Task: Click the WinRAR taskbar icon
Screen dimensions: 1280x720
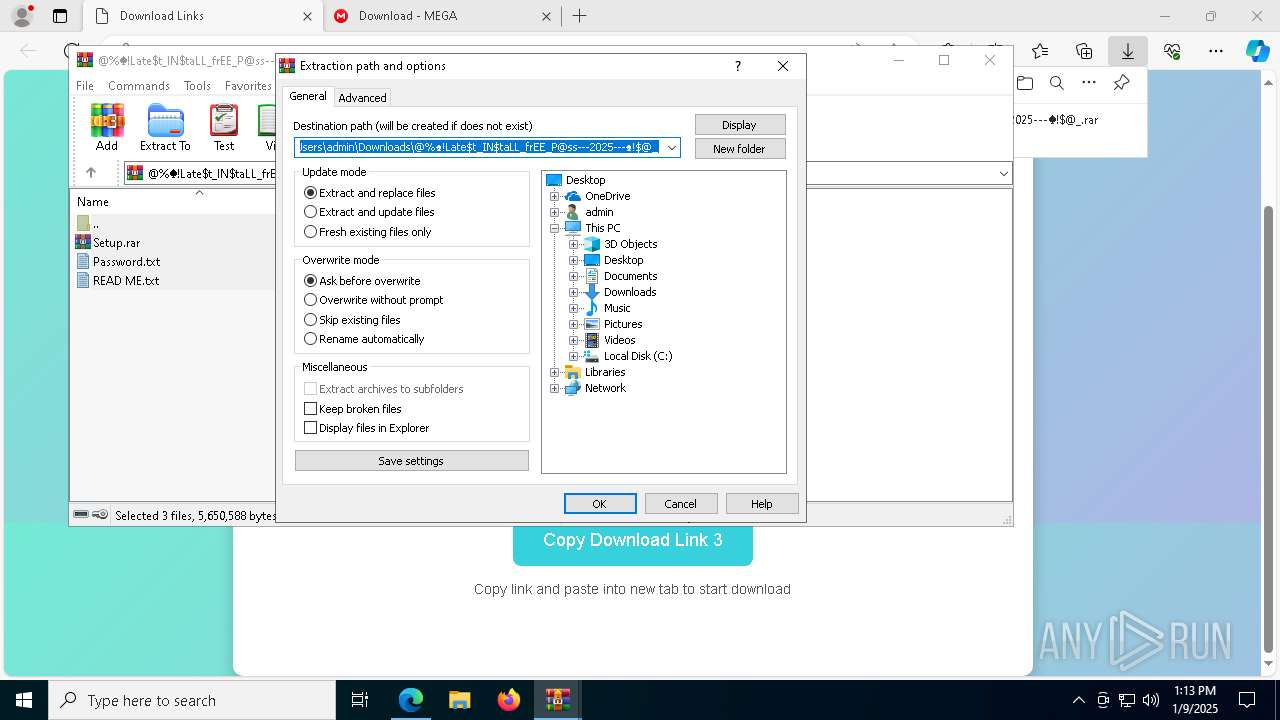Action: 557,700
